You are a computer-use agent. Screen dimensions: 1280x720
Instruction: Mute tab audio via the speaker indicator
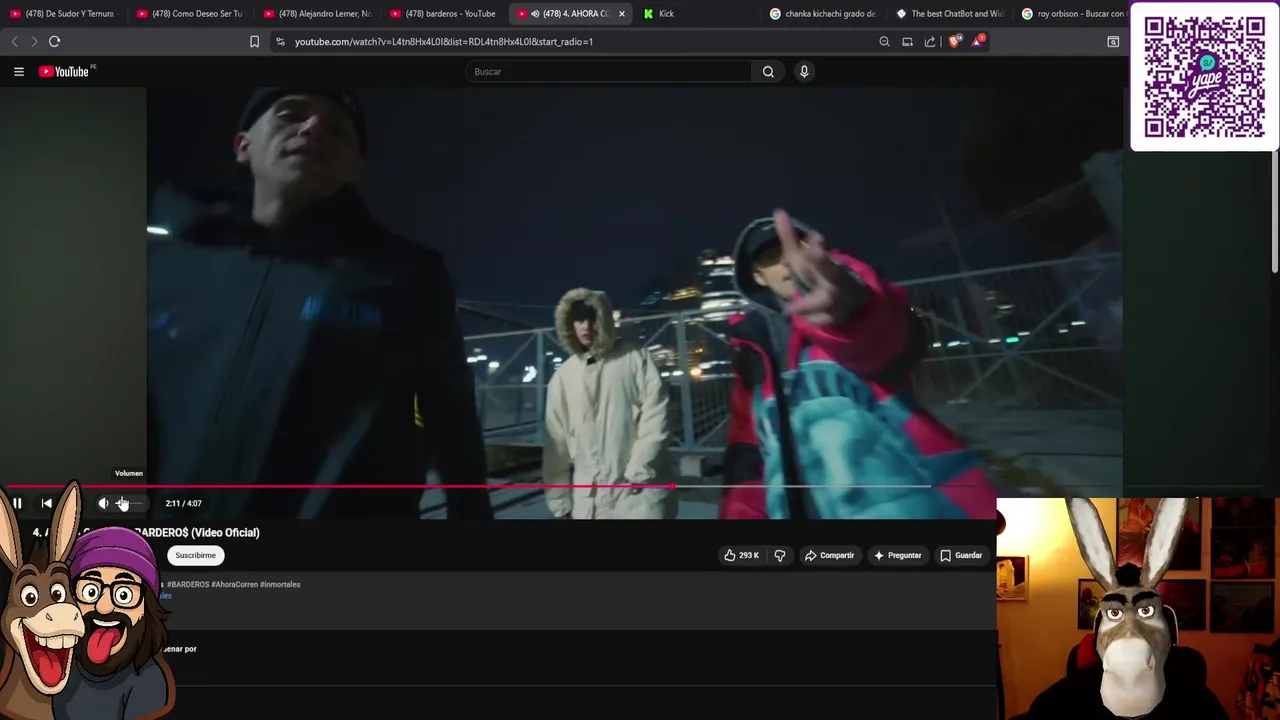[x=536, y=14]
